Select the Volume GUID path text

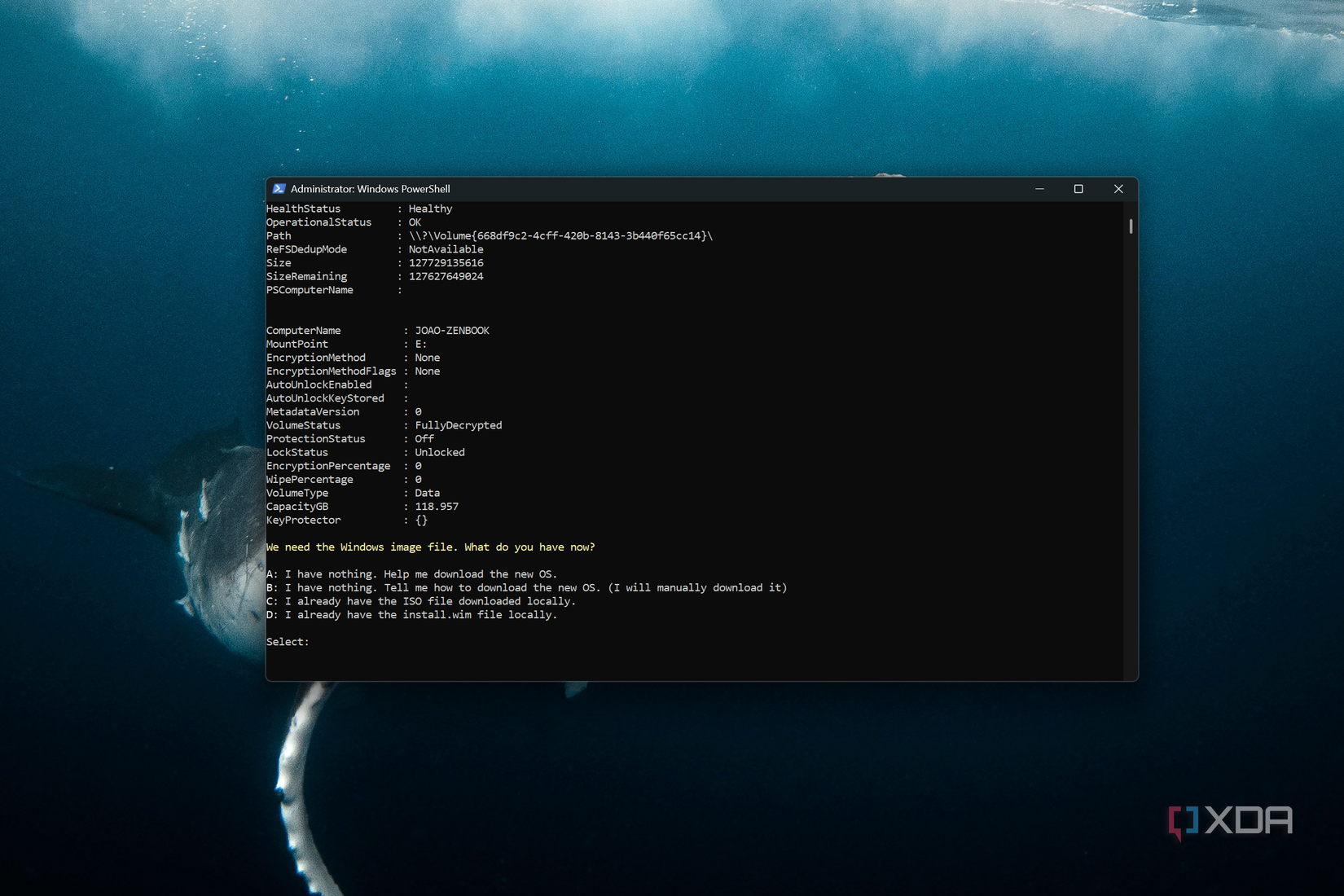coord(562,235)
